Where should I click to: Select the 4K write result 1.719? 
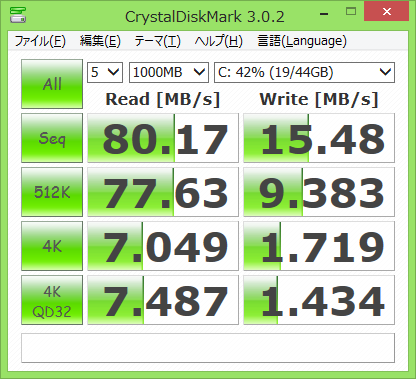[319, 246]
